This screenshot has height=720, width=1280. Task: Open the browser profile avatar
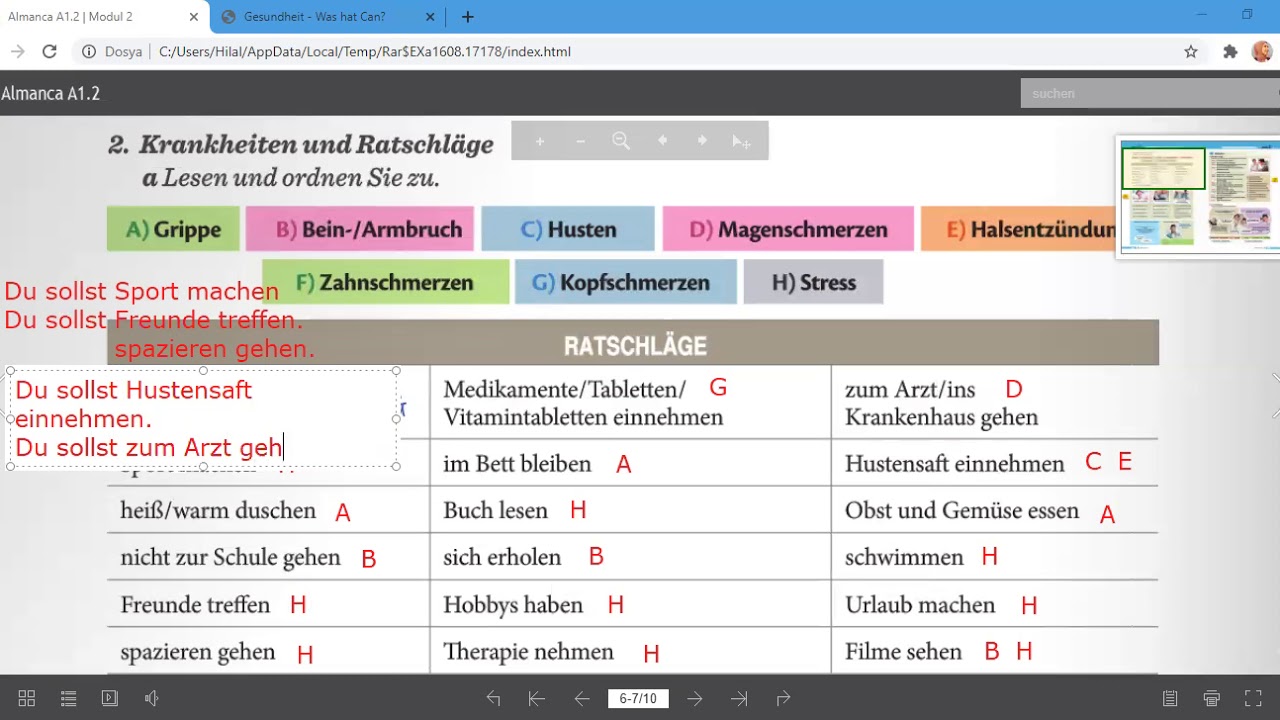coord(1262,51)
